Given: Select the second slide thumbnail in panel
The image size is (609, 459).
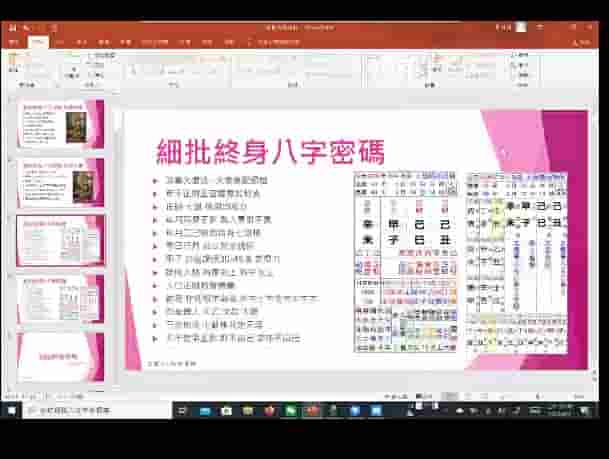Looking at the screenshot, I should (x=61, y=183).
